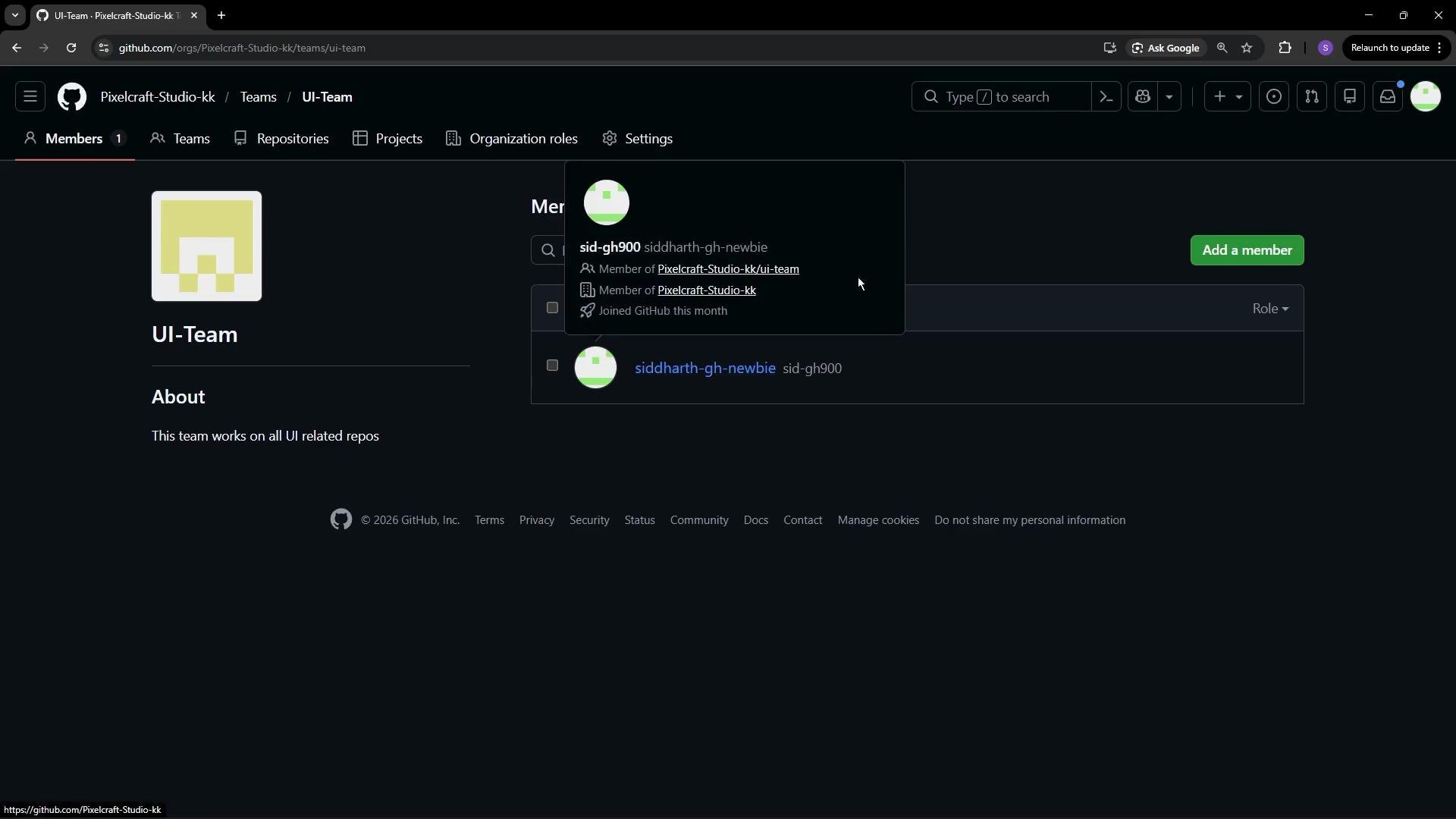Open the Repositories icon in header
Image resolution: width=1456 pixels, height=819 pixels.
[x=1350, y=97]
